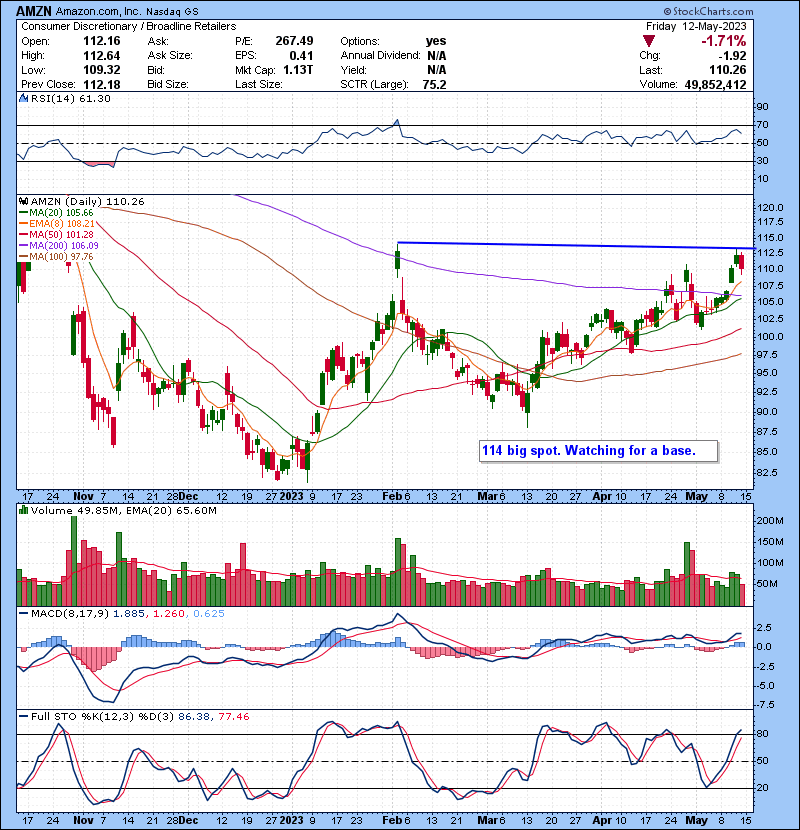This screenshot has height=830, width=800.
Task: Click the MACD legend line marker
Action: pos(24,614)
